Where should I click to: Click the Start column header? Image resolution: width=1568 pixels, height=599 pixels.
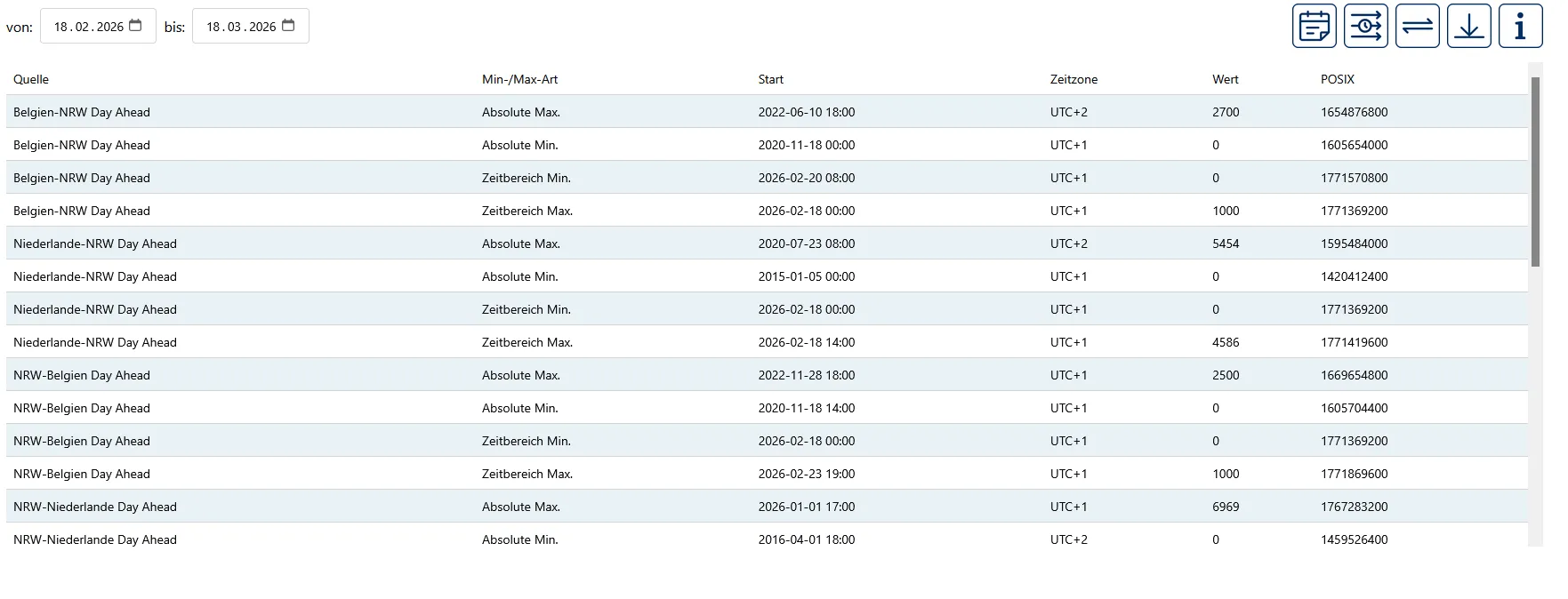tap(770, 79)
